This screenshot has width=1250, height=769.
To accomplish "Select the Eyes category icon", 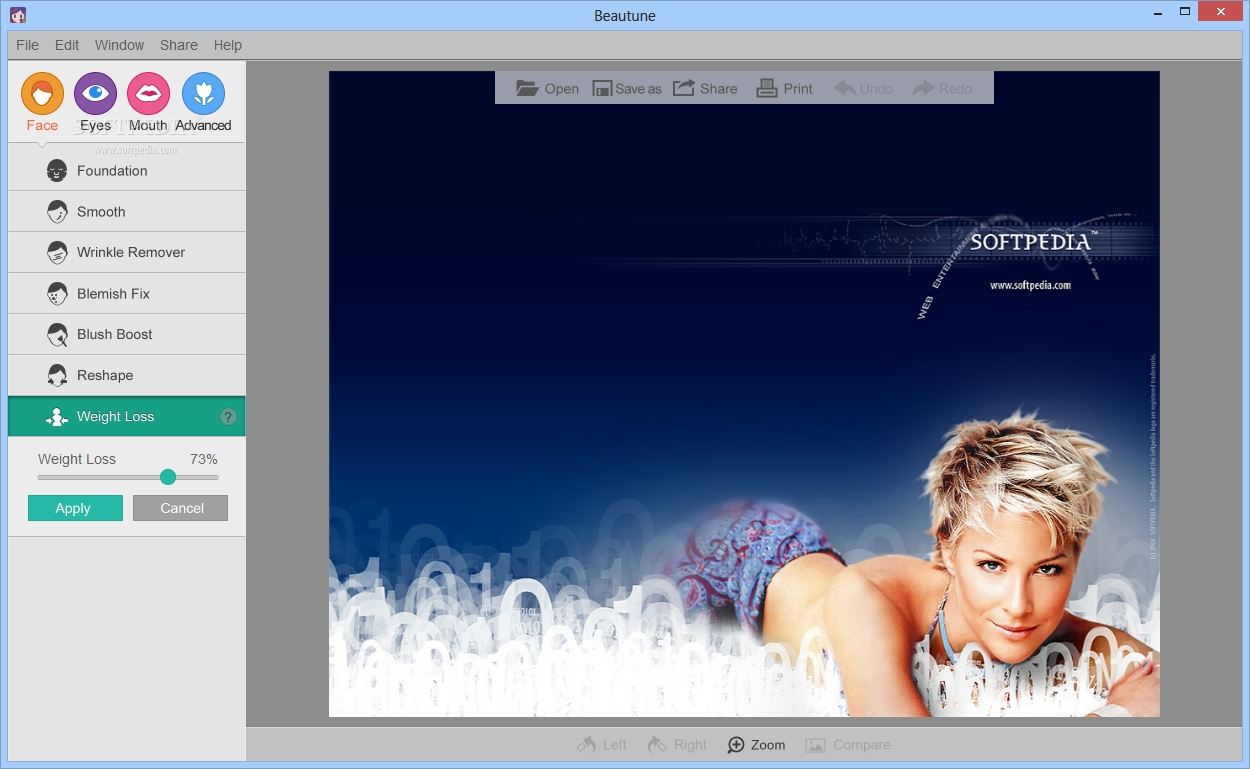I will [x=96, y=94].
